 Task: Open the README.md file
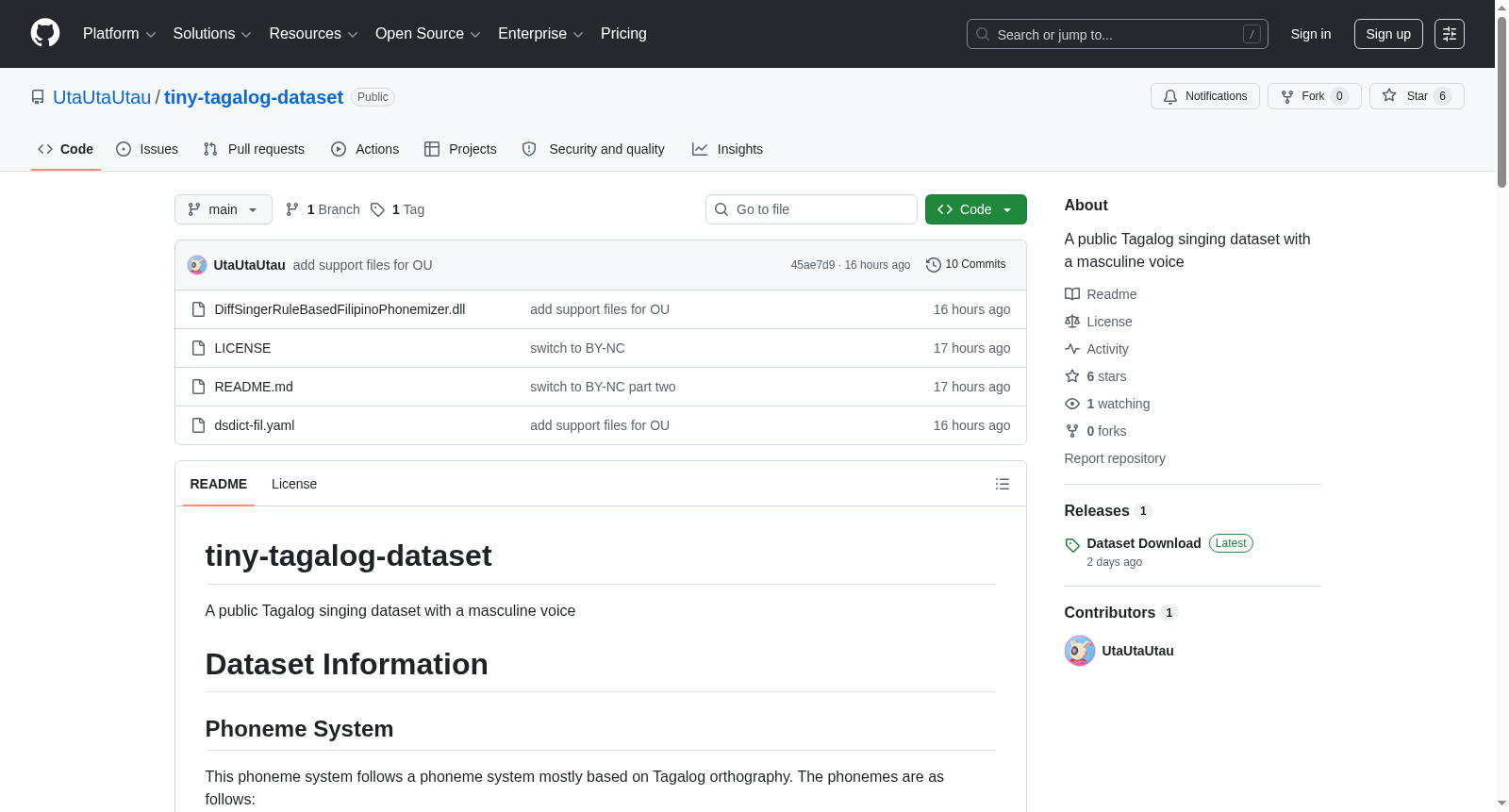tap(254, 387)
